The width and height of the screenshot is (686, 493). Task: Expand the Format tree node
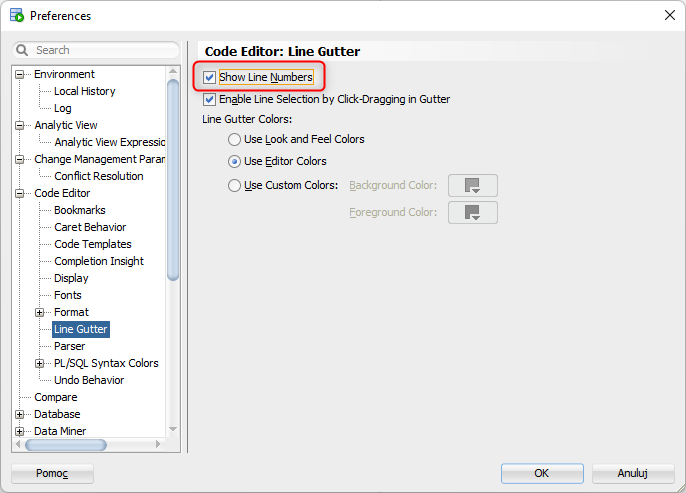point(40,313)
